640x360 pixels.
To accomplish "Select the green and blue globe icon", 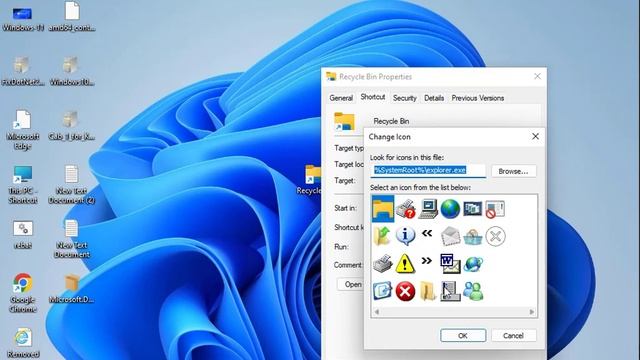I will (x=450, y=209).
